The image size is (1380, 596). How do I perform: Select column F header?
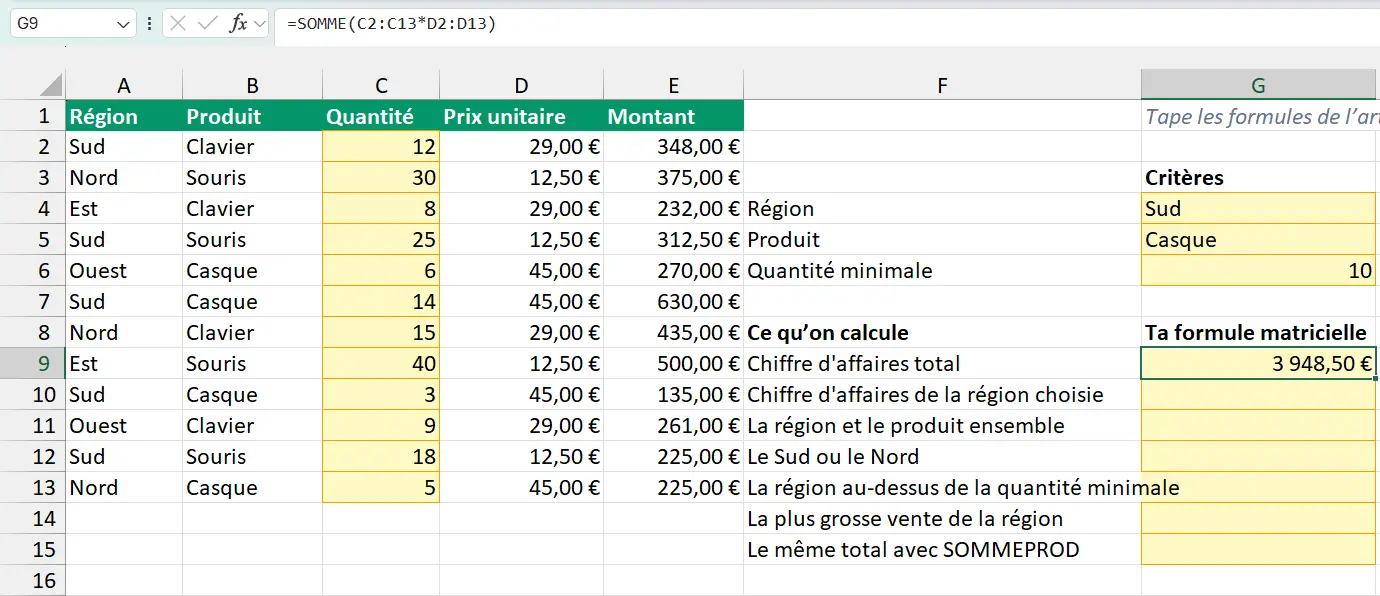coord(942,87)
